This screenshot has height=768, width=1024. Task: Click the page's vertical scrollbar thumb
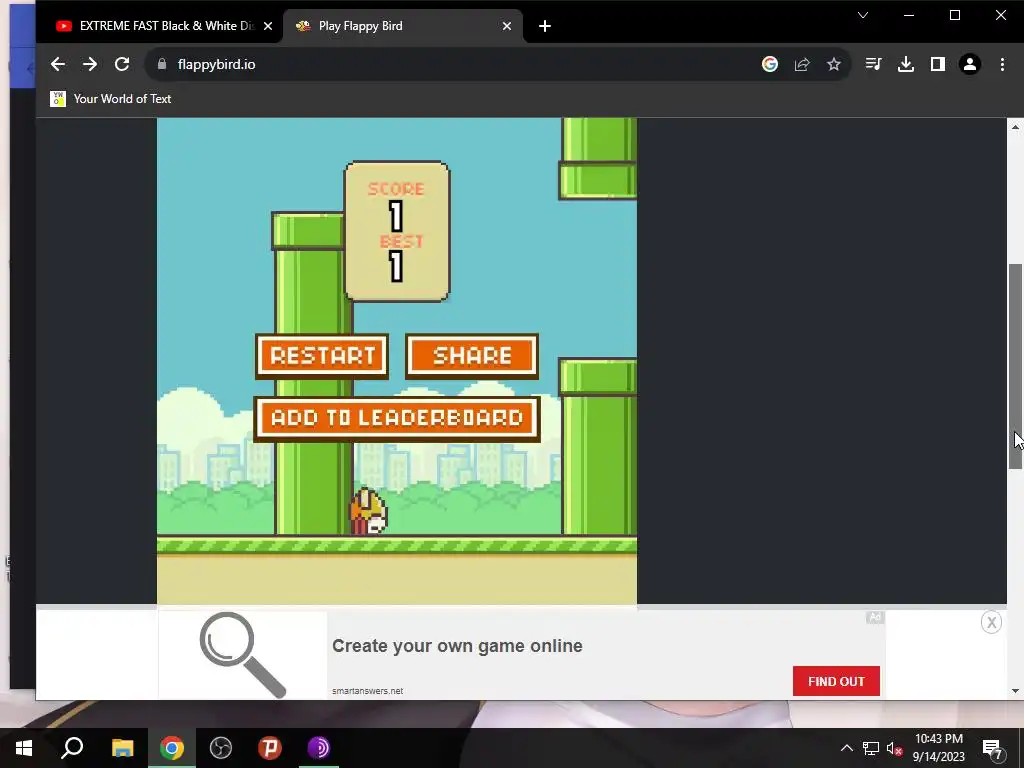point(1015,366)
